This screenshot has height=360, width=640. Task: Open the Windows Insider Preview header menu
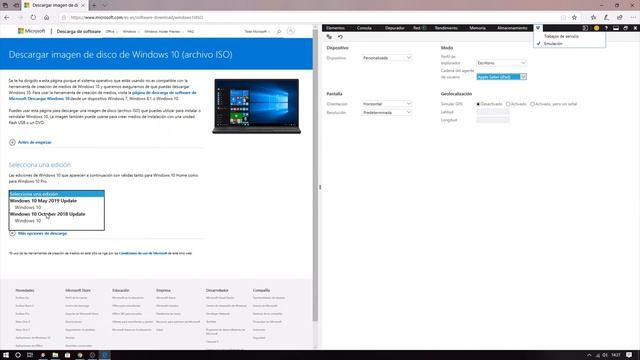tap(163, 31)
